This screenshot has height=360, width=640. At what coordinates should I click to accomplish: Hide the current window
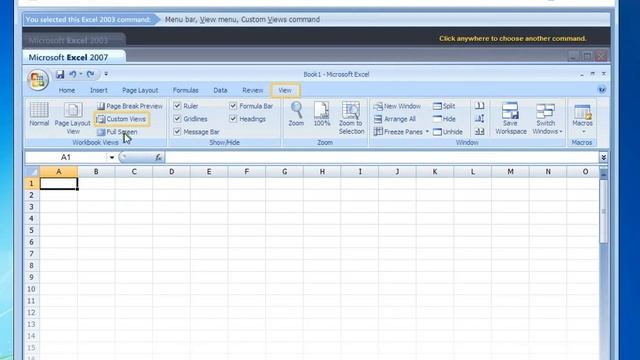(x=444, y=119)
